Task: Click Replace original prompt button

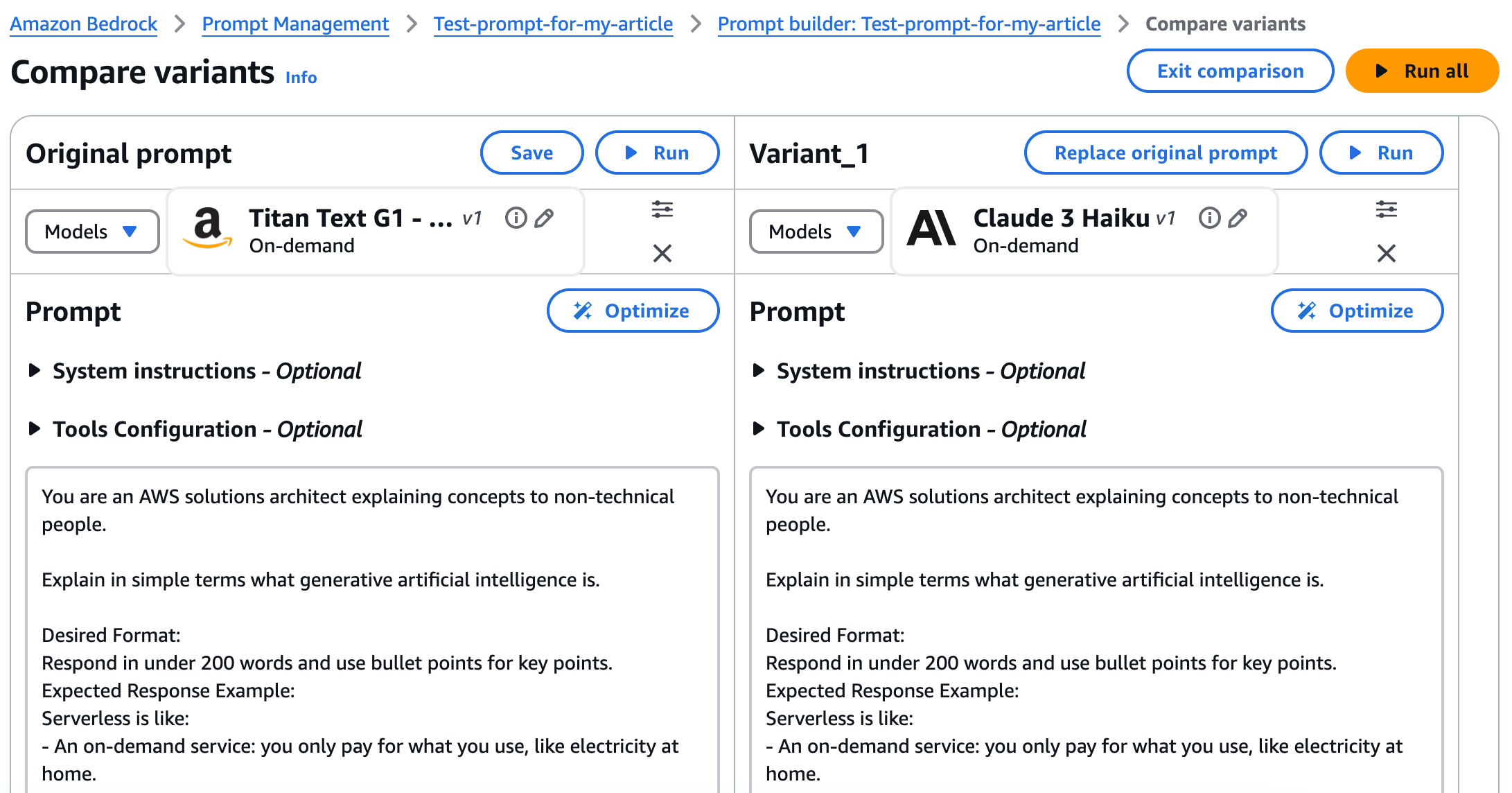Action: 1166,152
